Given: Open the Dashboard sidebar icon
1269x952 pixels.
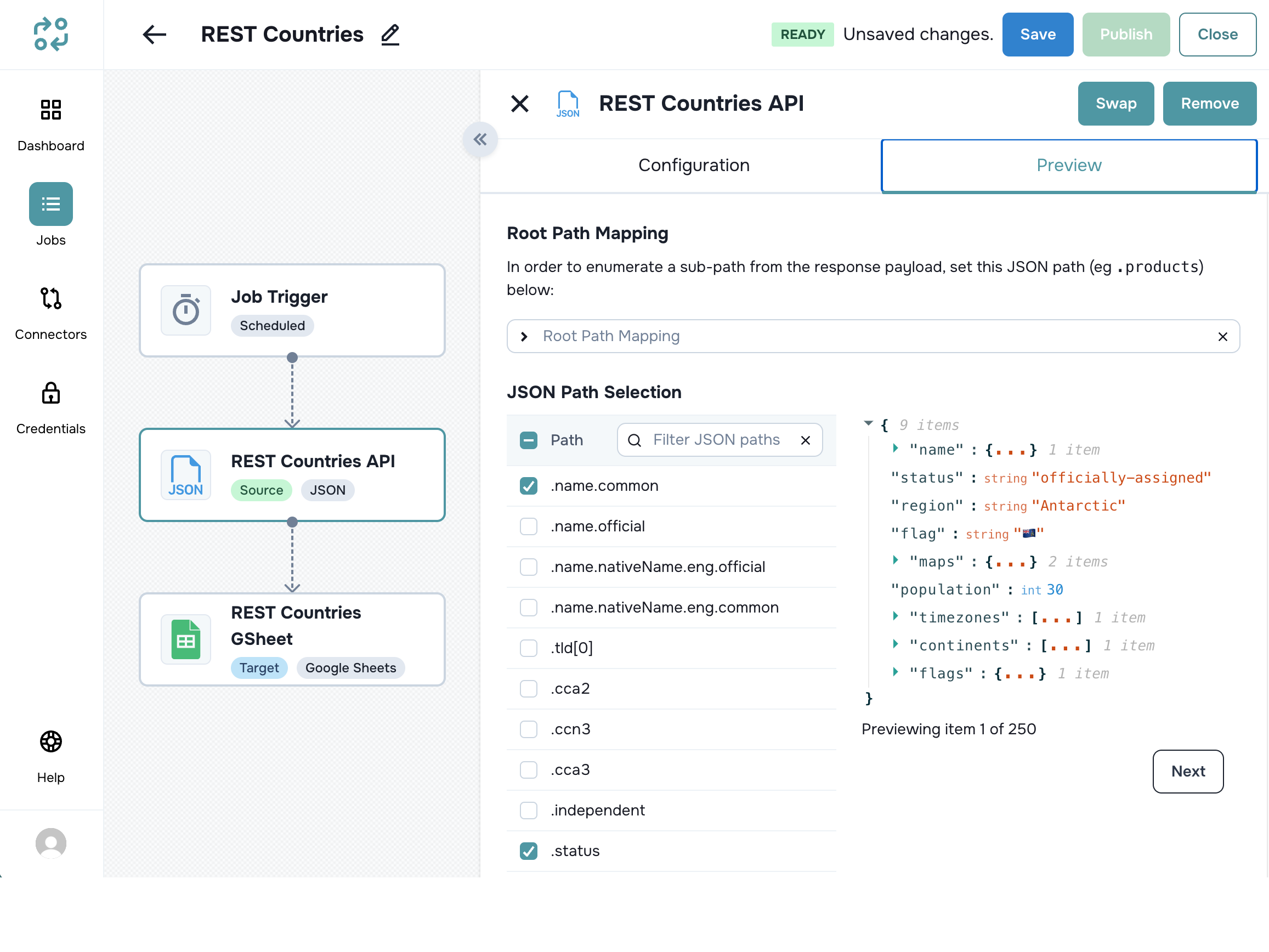Looking at the screenshot, I should click(51, 110).
